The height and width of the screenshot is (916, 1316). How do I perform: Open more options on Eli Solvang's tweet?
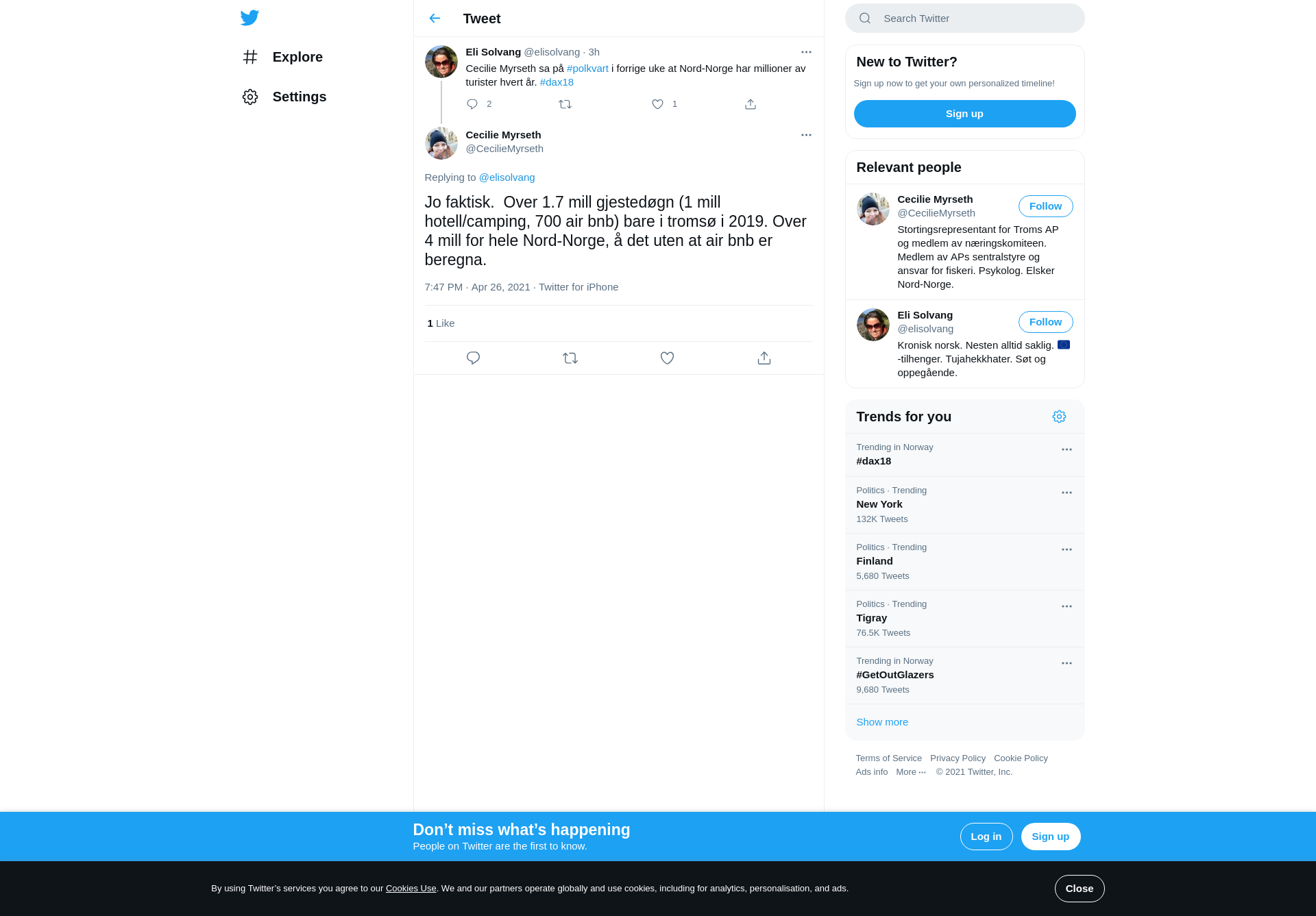[806, 52]
